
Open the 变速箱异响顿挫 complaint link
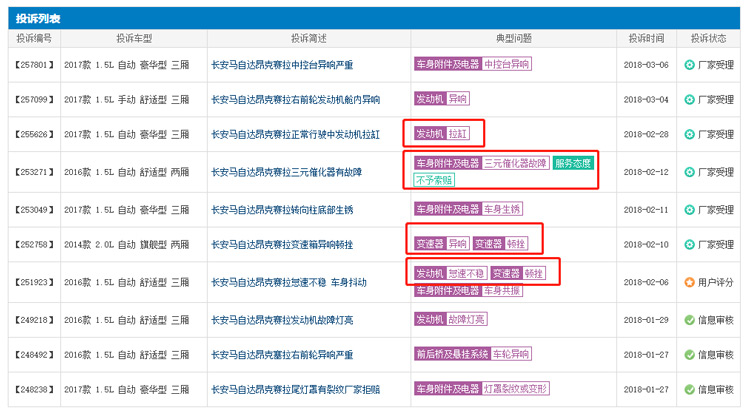click(x=282, y=244)
